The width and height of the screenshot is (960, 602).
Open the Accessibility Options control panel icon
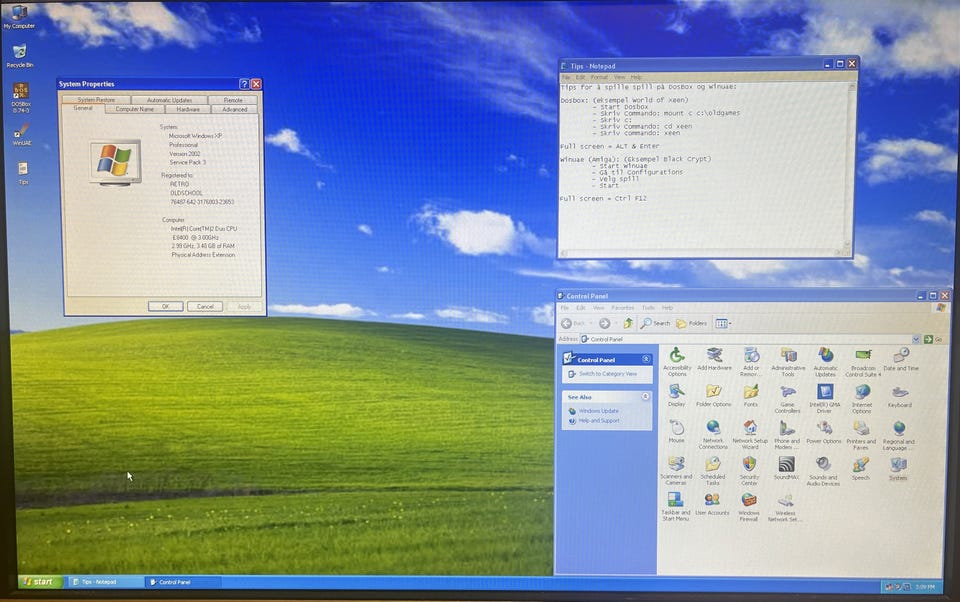point(677,357)
